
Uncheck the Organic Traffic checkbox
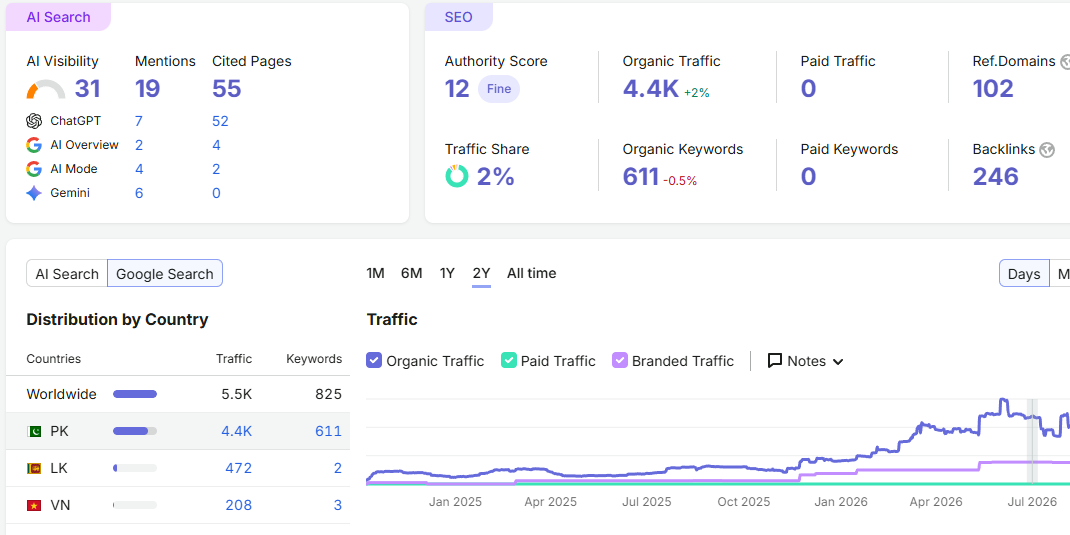pos(373,360)
